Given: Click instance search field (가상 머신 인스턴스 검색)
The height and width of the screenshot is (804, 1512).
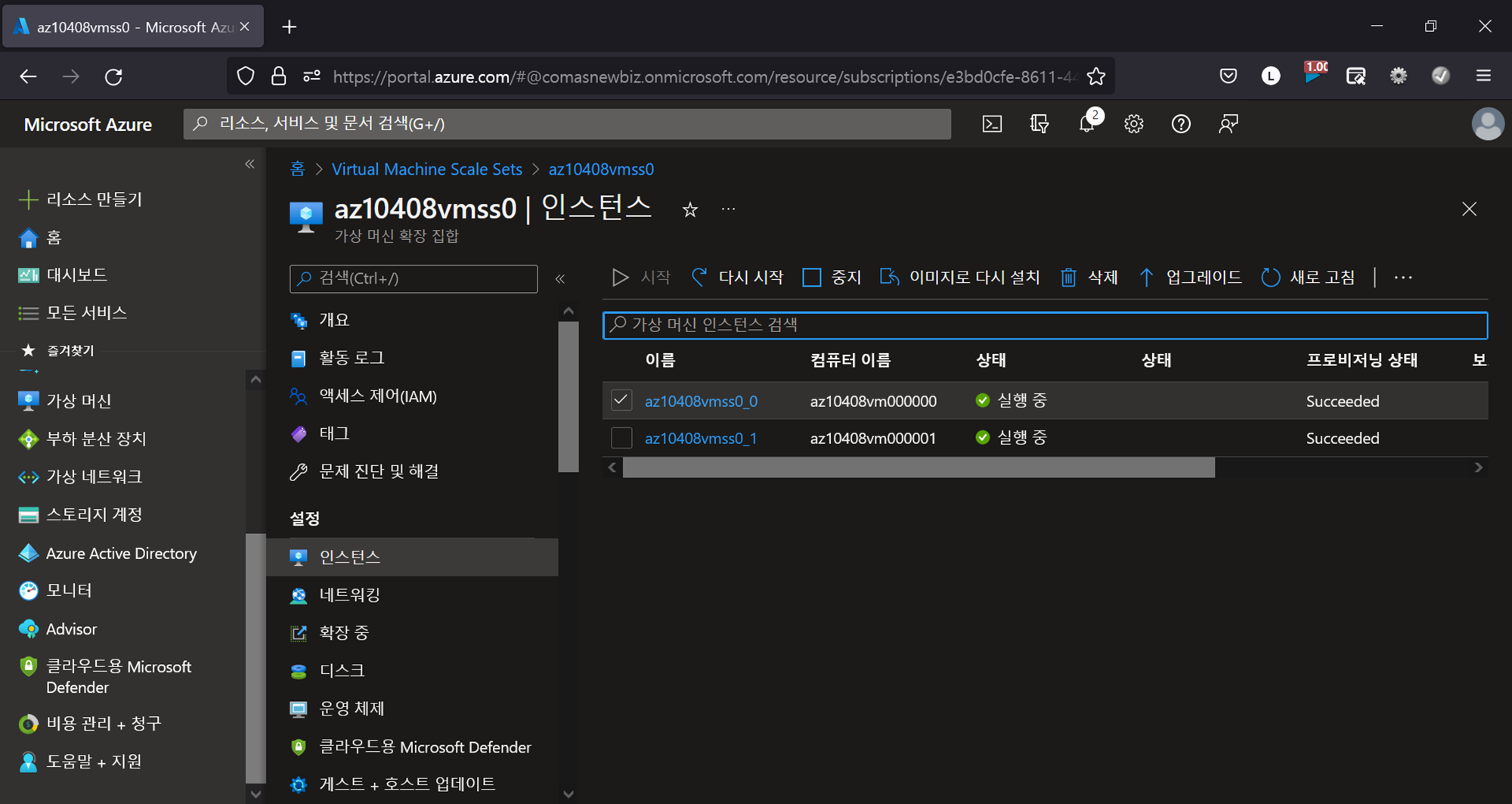Looking at the screenshot, I should [1045, 324].
